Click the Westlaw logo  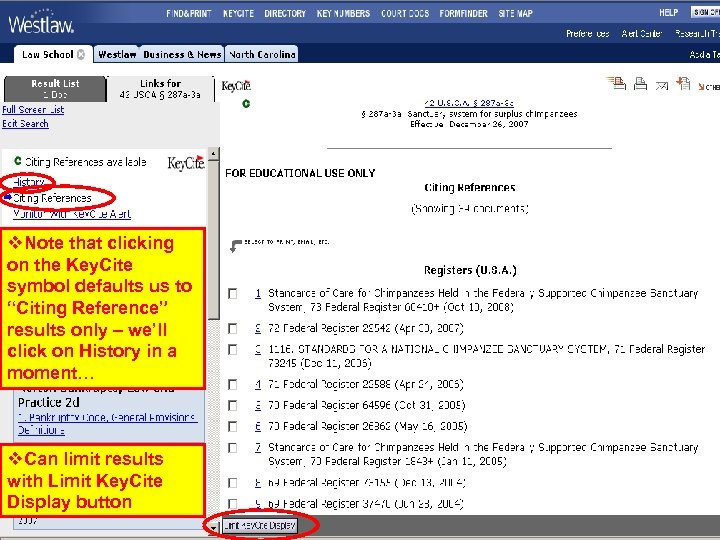(x=41, y=23)
